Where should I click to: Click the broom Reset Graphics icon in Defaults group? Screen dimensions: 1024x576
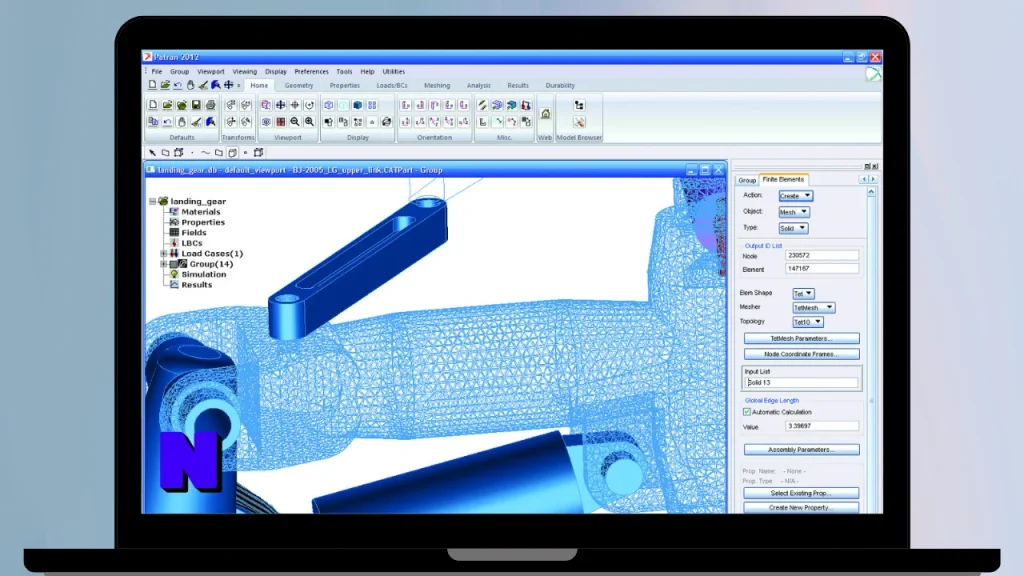point(196,121)
